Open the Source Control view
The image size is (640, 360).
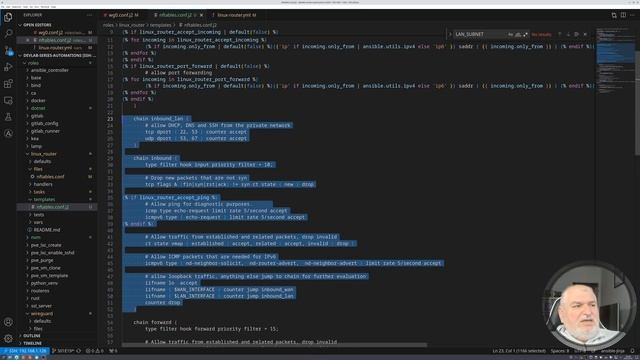pyautogui.click(x=8, y=50)
